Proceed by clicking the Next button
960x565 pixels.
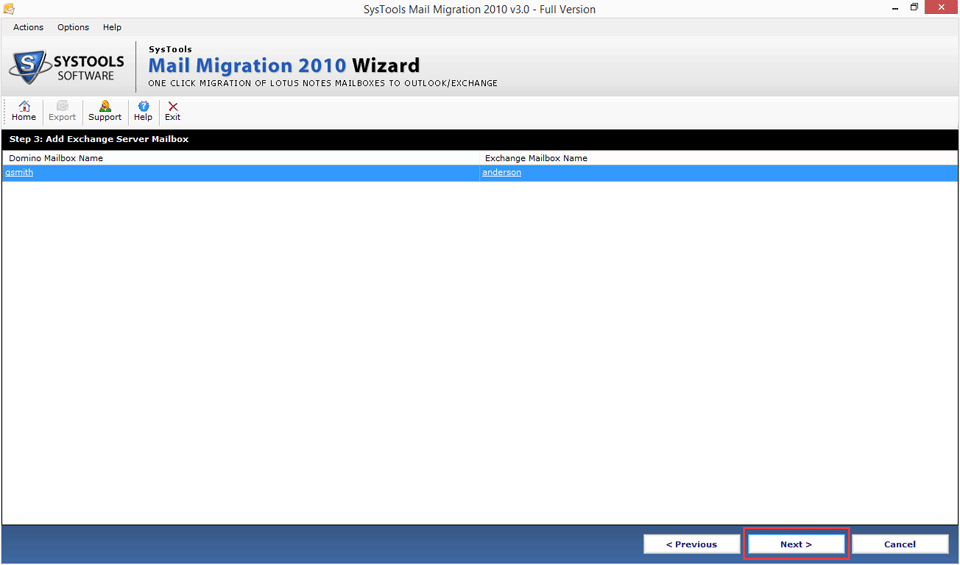(796, 544)
